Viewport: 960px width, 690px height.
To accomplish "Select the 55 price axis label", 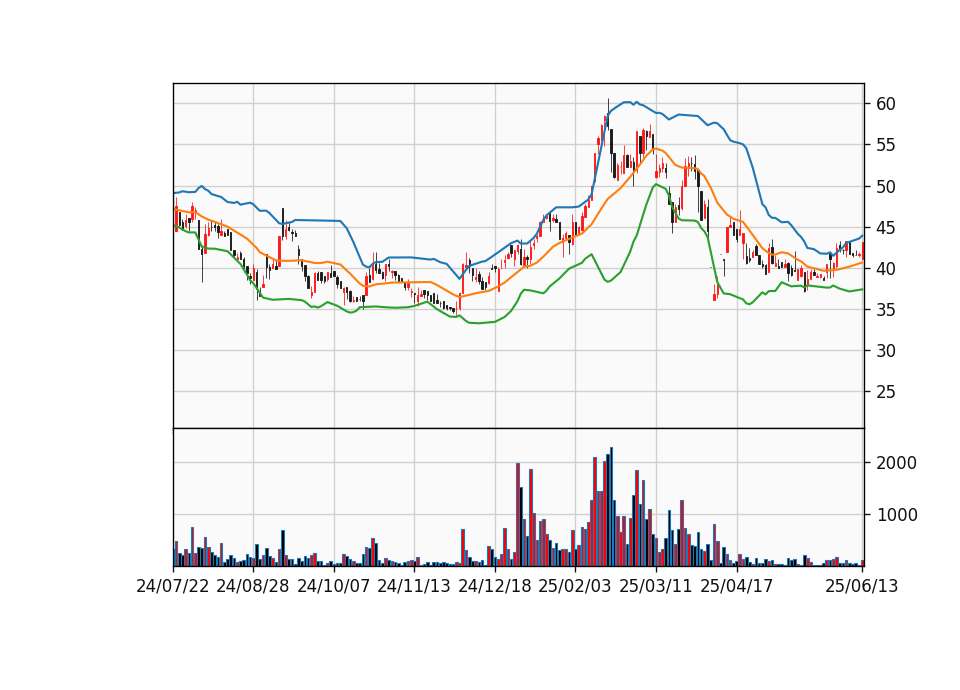I will [x=886, y=145].
